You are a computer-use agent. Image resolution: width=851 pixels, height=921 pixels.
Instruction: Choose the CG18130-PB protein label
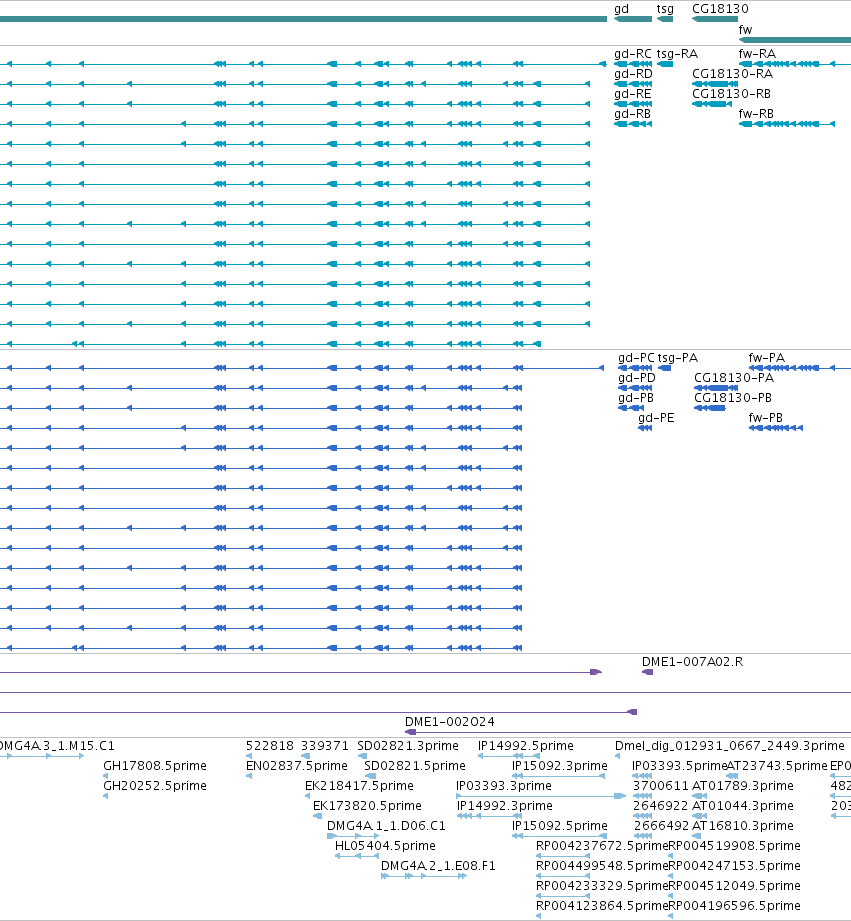(733, 398)
